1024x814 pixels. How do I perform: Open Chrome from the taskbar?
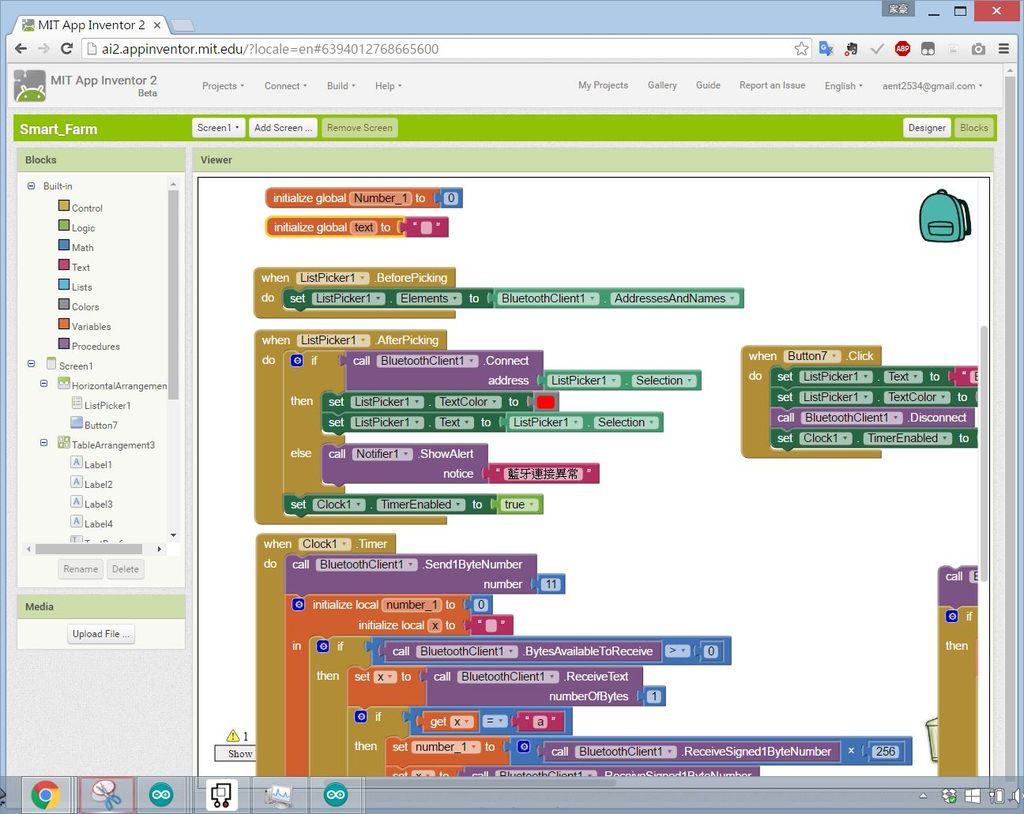[46, 794]
